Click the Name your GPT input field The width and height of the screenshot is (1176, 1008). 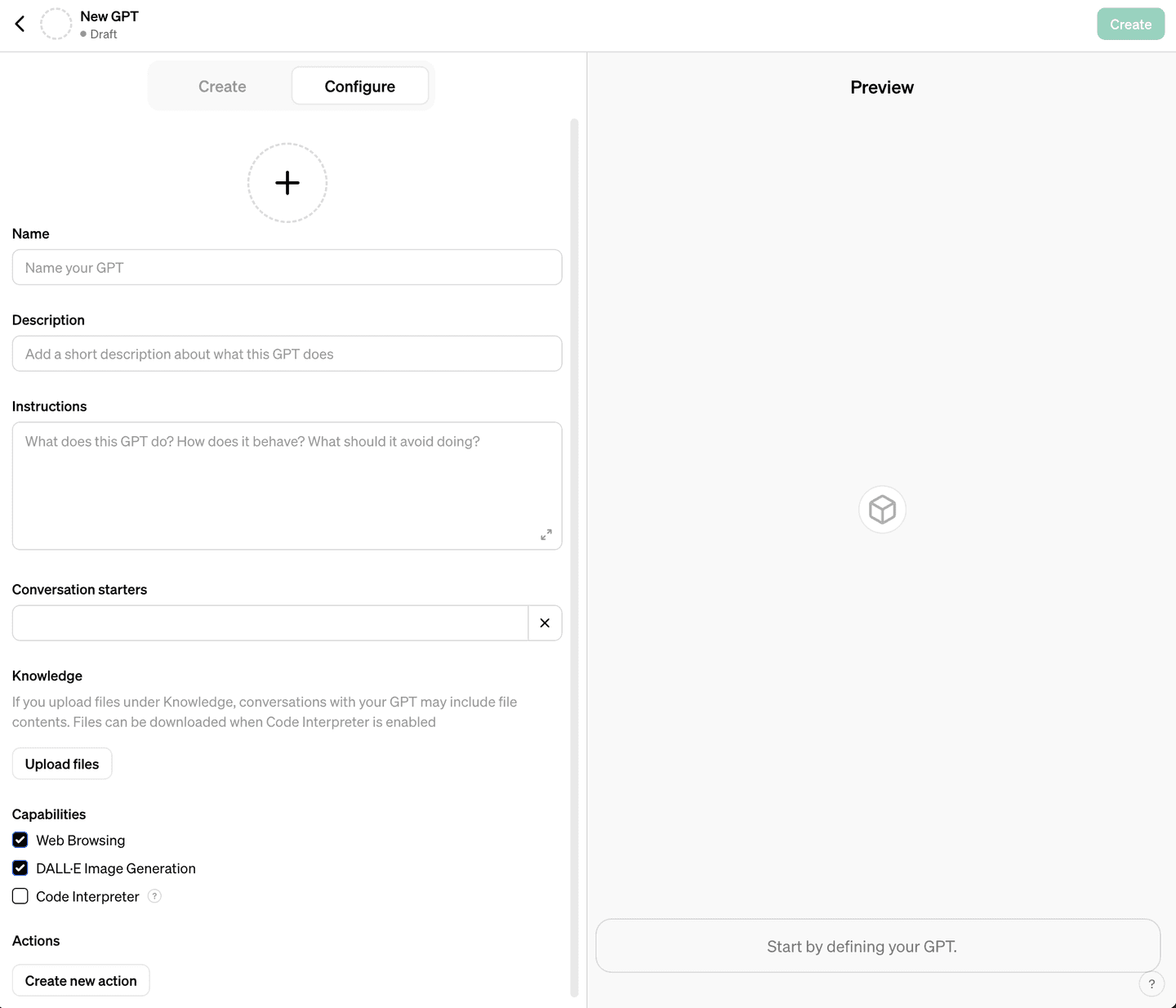[287, 267]
